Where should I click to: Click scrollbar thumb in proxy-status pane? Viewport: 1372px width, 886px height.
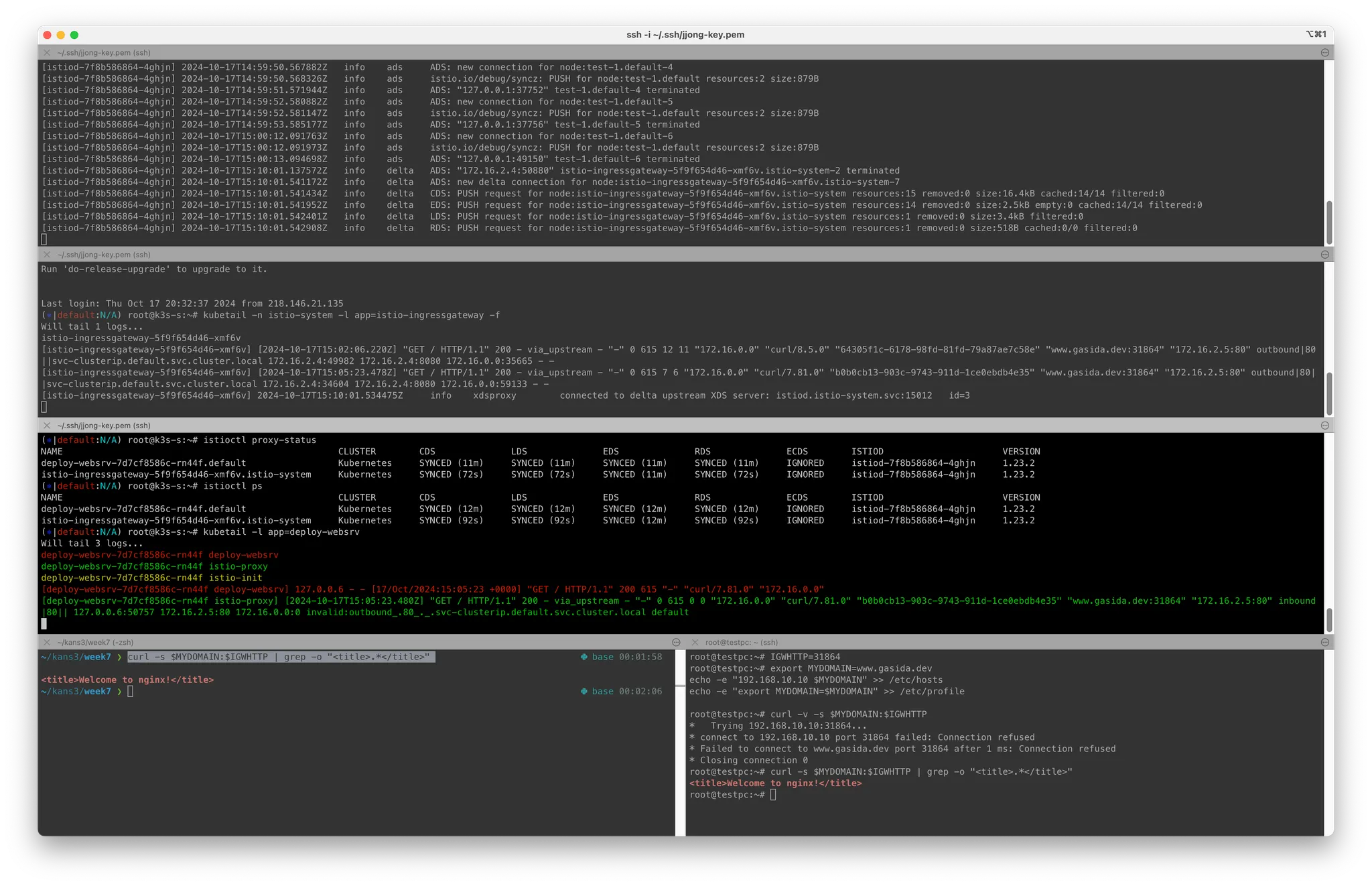pos(1329,619)
